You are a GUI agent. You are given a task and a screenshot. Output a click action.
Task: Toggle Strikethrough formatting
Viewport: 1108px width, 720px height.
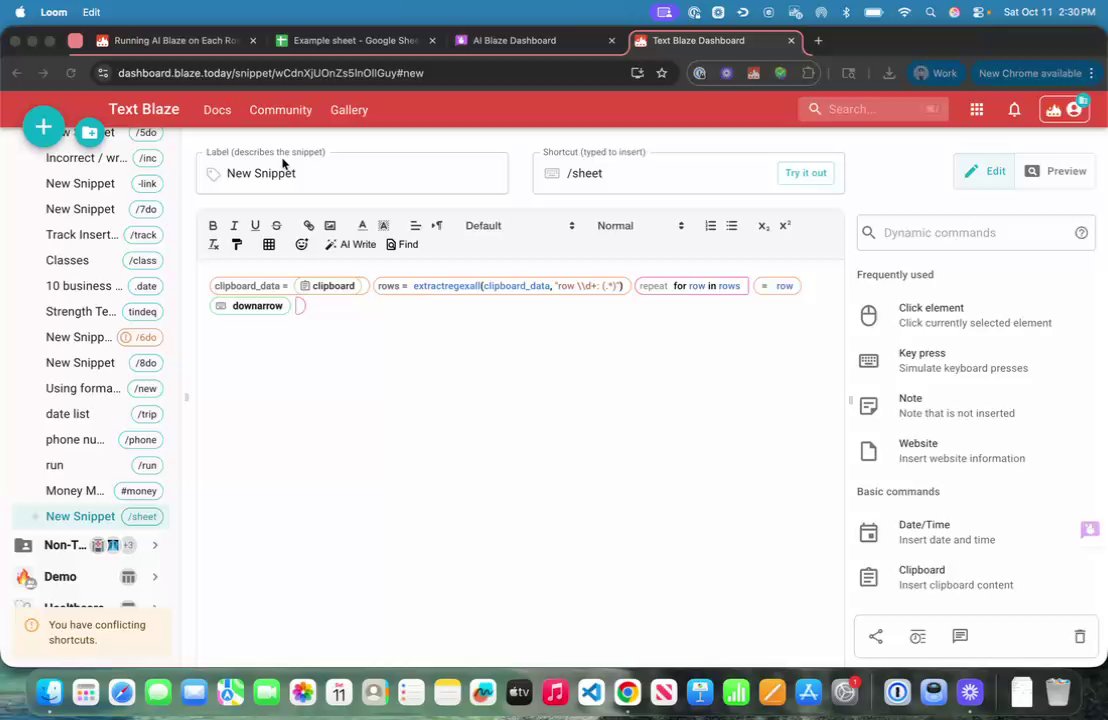[276, 225]
